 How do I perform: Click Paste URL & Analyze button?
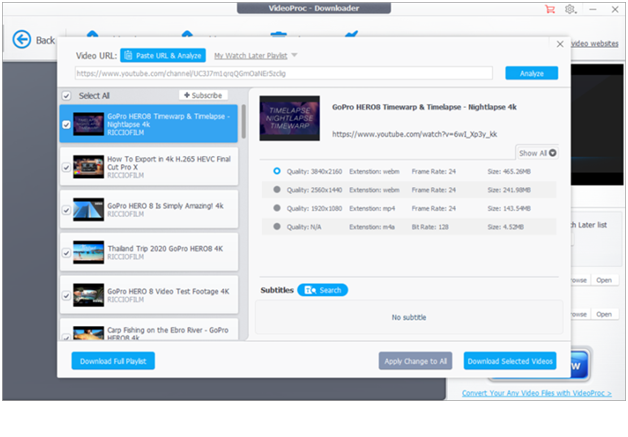163,55
